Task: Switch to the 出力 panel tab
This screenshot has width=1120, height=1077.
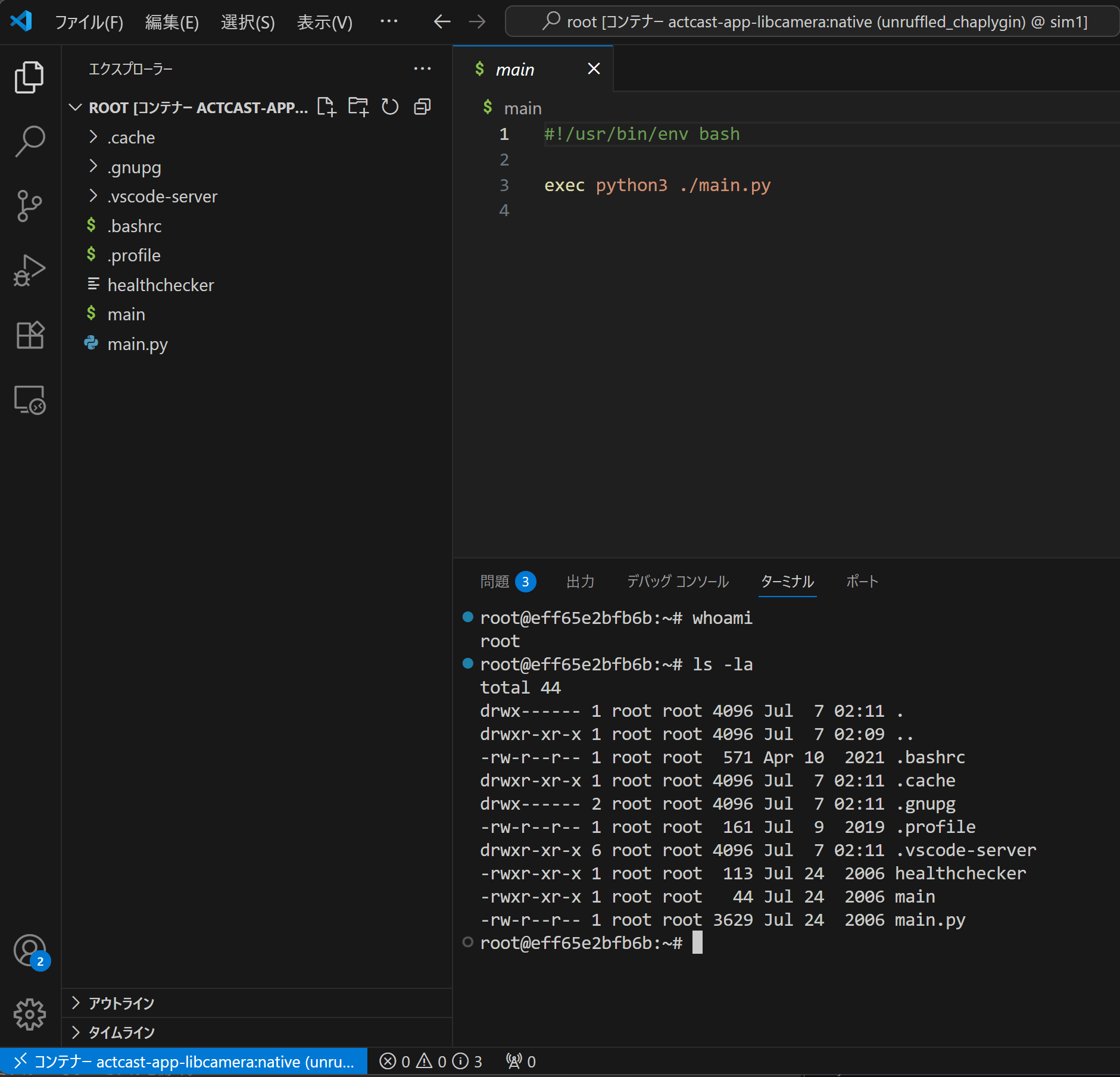Action: [x=581, y=582]
